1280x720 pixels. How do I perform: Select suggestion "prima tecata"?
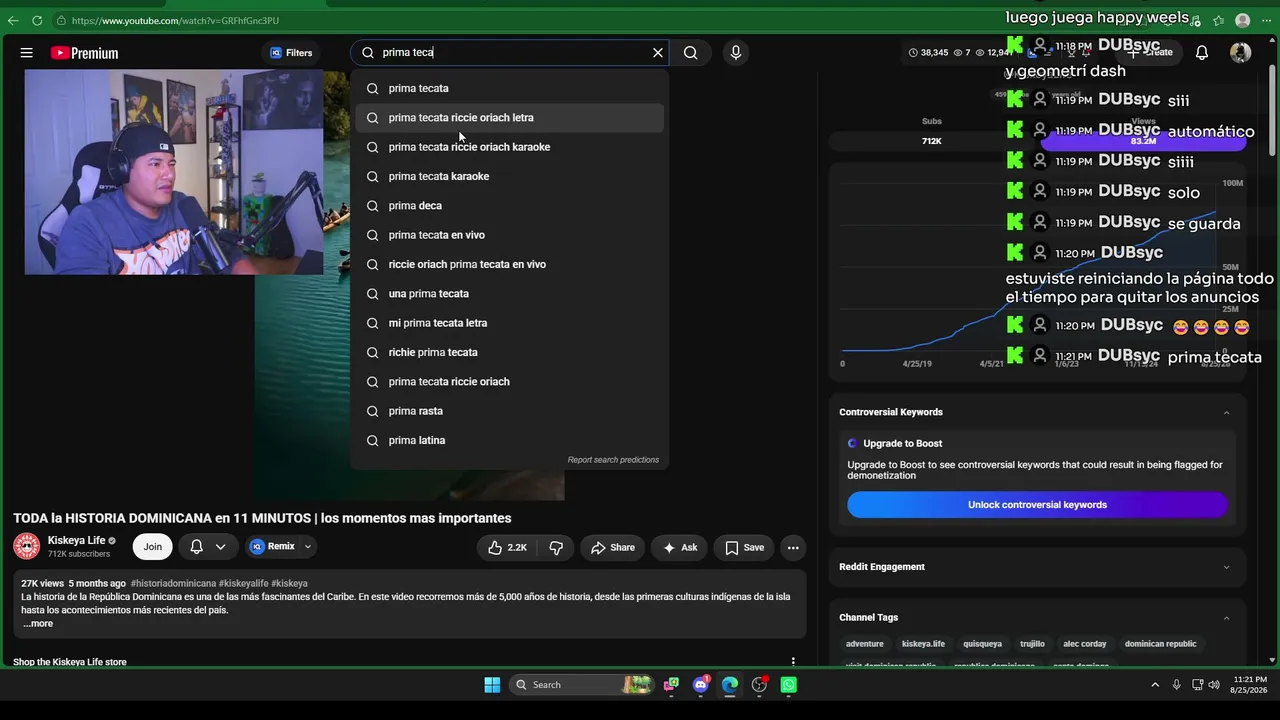510,88
